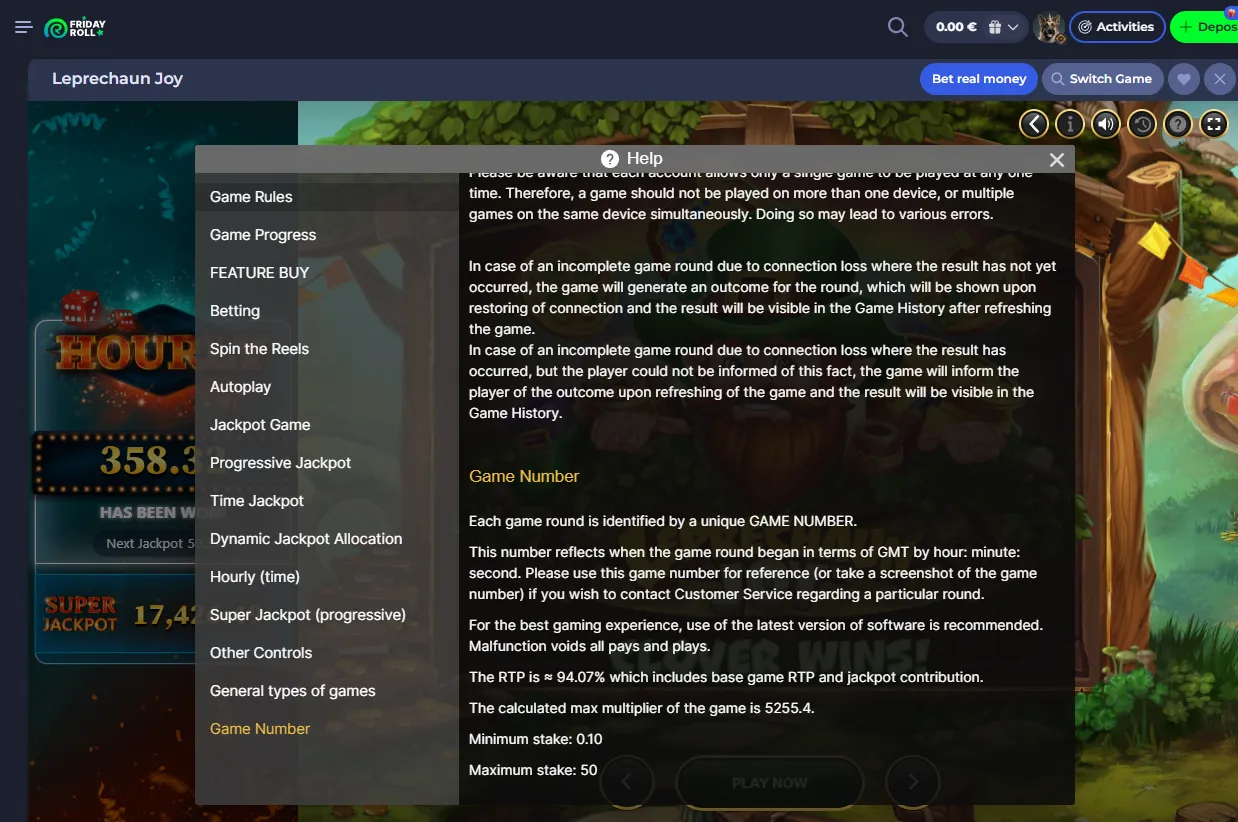Click the green Deposit button

1205,27
